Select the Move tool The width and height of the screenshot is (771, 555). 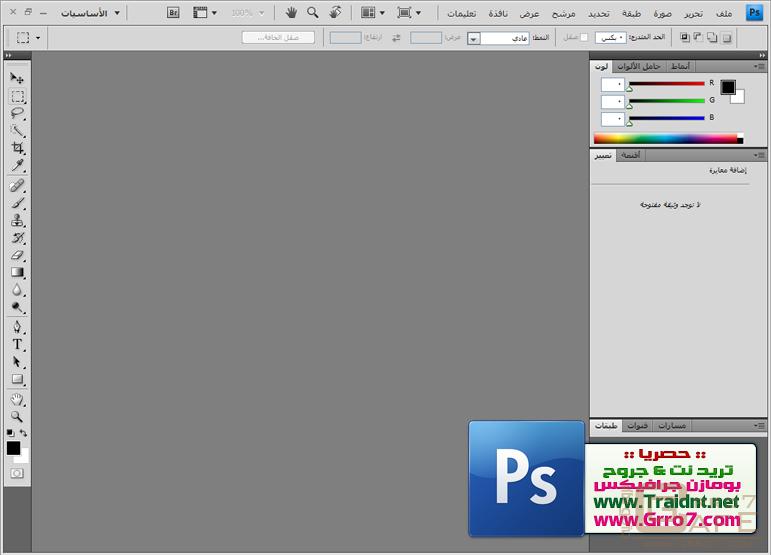tap(17, 78)
